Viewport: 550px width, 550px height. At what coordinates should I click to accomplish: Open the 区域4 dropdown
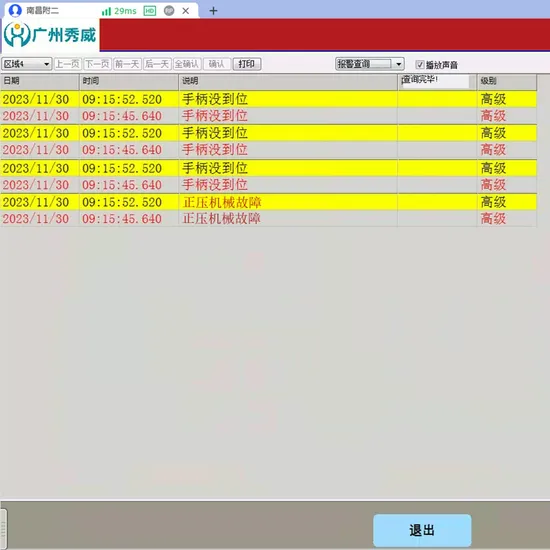pos(27,64)
